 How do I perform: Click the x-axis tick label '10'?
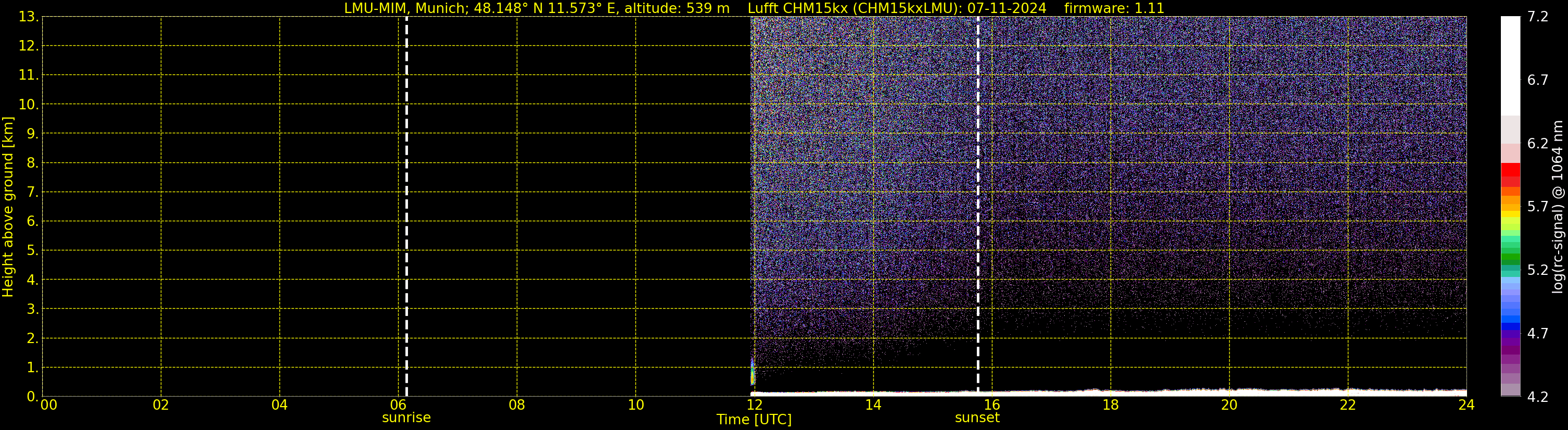click(635, 405)
